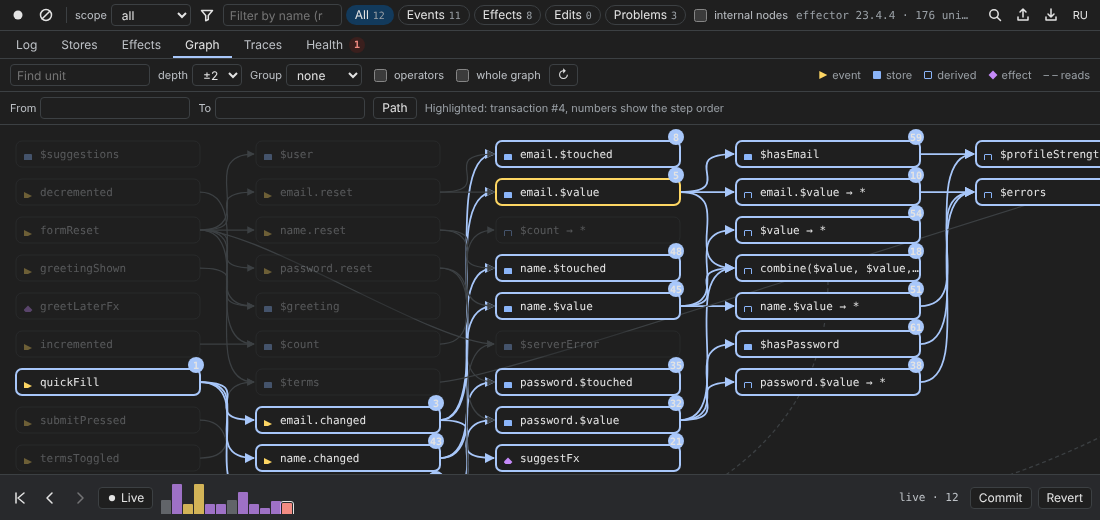The height and width of the screenshot is (520, 1100).
Task: Focus the To path field
Action: click(290, 108)
